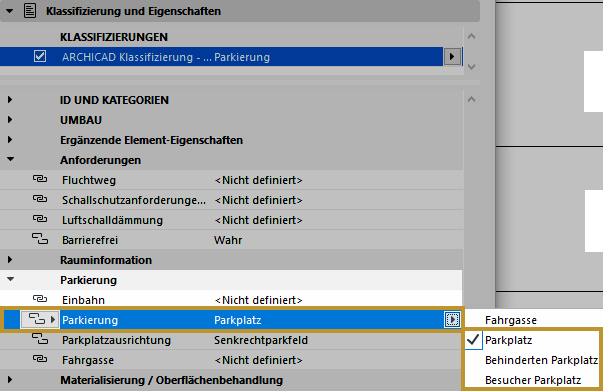
Task: Collapse the Anforderungen group
Action: [10, 159]
